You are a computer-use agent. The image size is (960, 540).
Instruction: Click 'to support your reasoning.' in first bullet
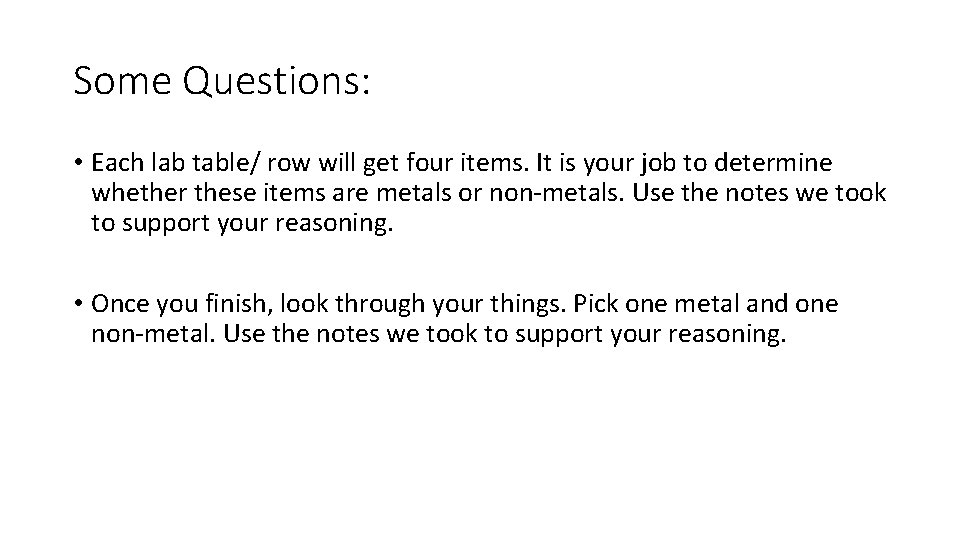pyautogui.click(x=243, y=224)
